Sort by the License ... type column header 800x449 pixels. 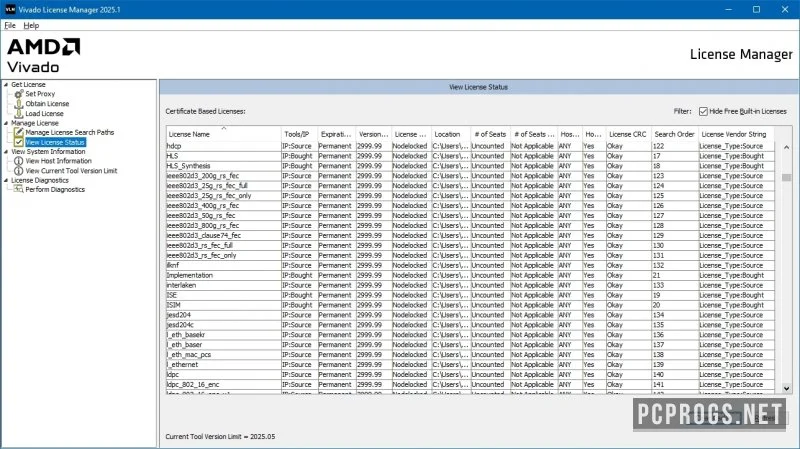tap(411, 134)
